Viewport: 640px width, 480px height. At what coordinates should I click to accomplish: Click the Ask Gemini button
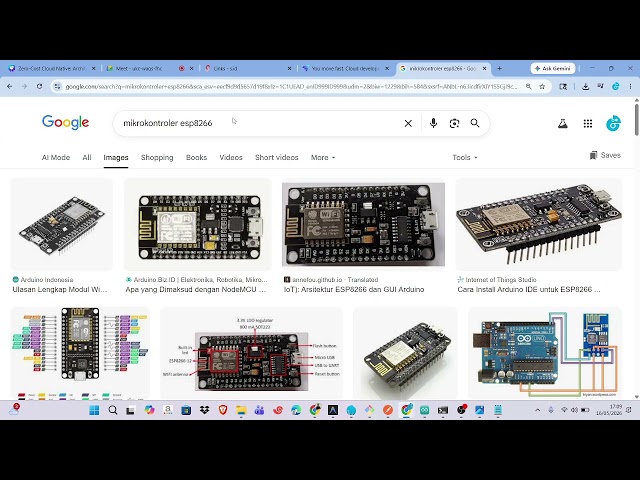click(553, 69)
